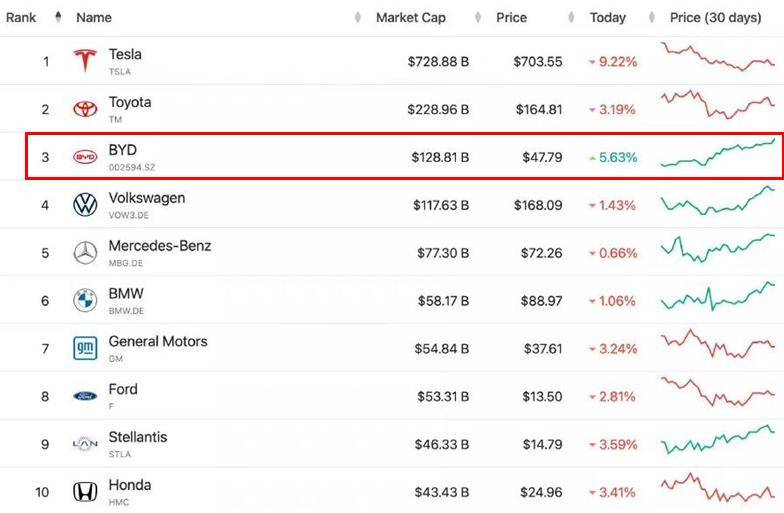
Task: Click the Toyota logo icon
Action: point(85,109)
